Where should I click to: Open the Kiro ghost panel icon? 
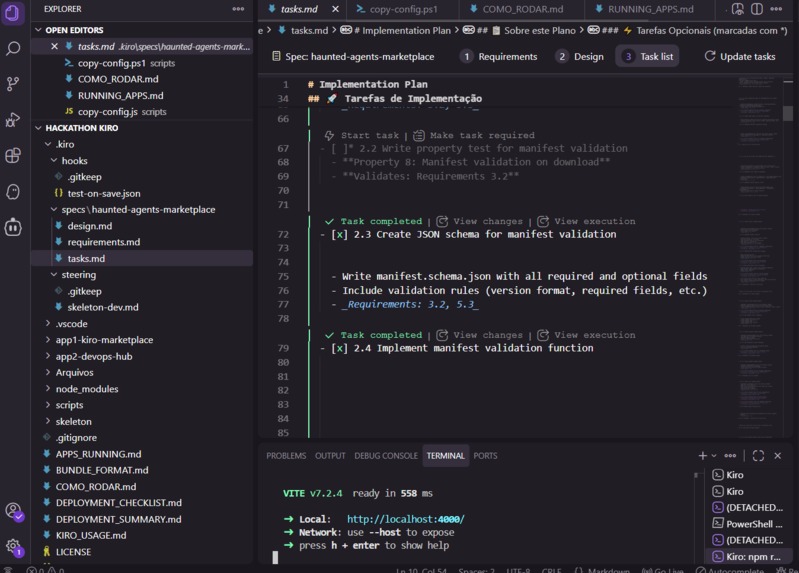pyautogui.click(x=13, y=192)
